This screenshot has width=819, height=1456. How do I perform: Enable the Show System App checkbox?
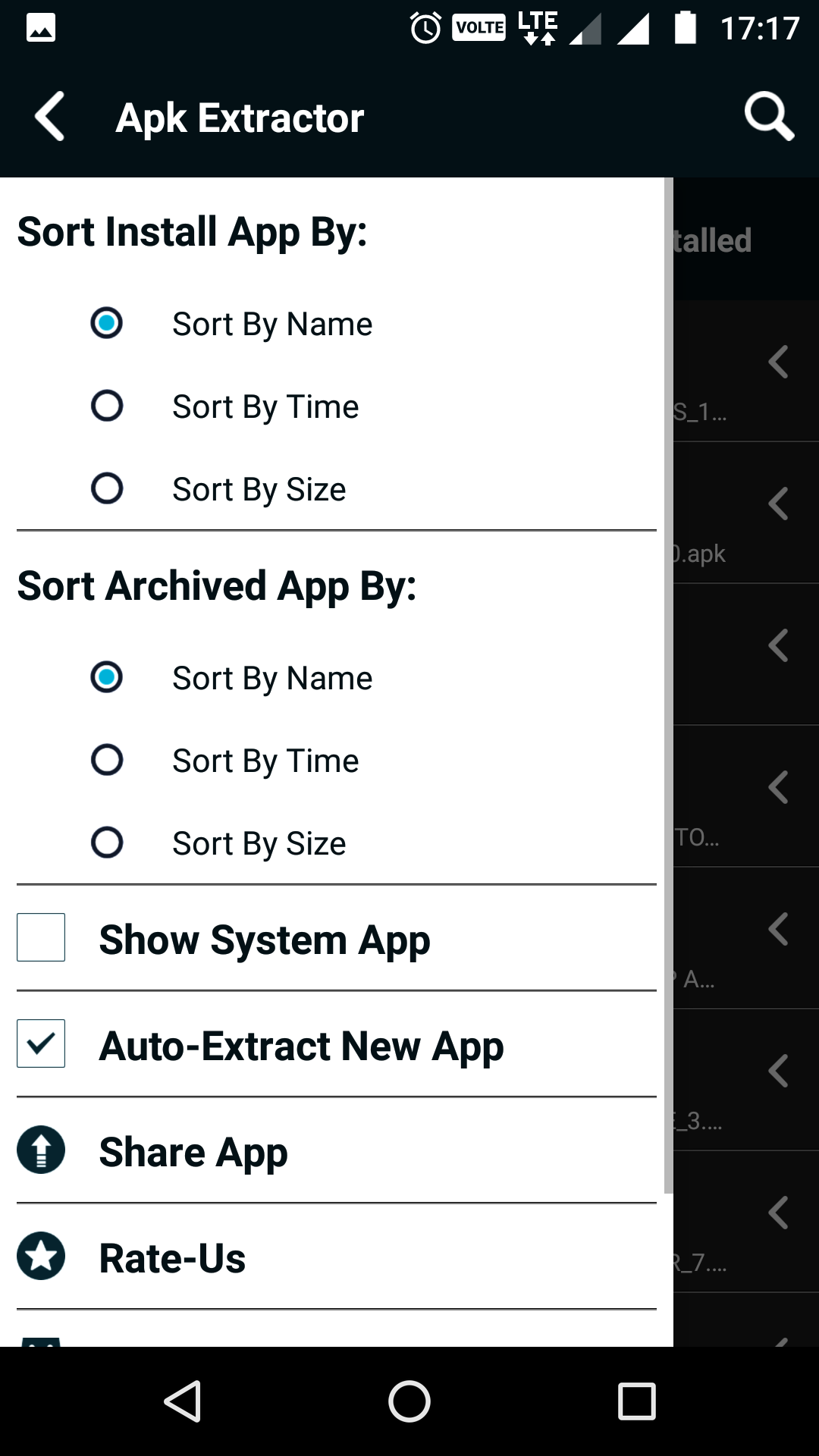tap(41, 937)
